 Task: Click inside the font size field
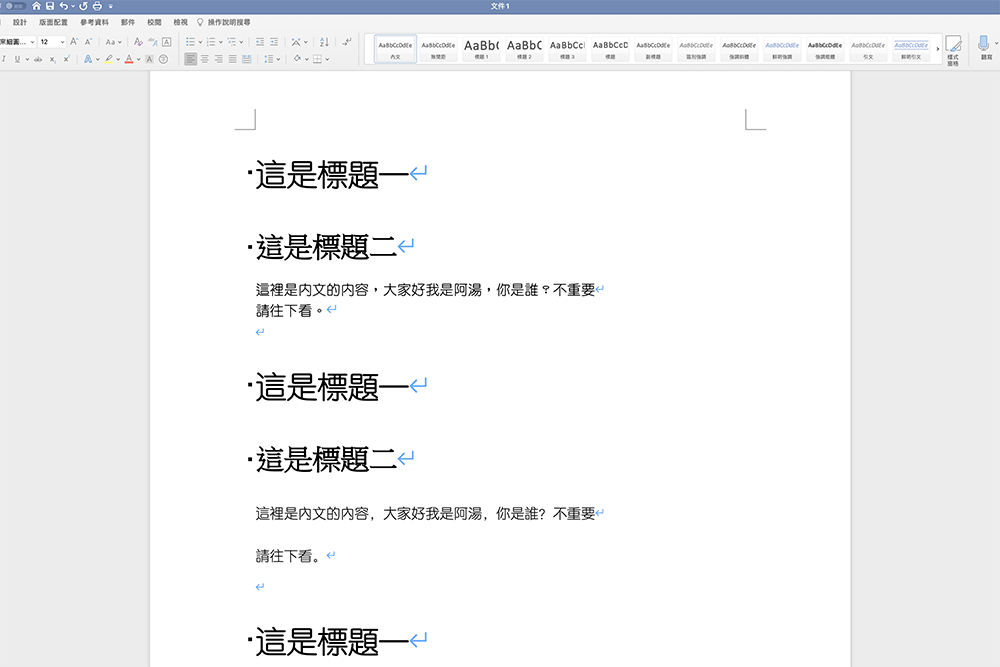tap(46, 41)
